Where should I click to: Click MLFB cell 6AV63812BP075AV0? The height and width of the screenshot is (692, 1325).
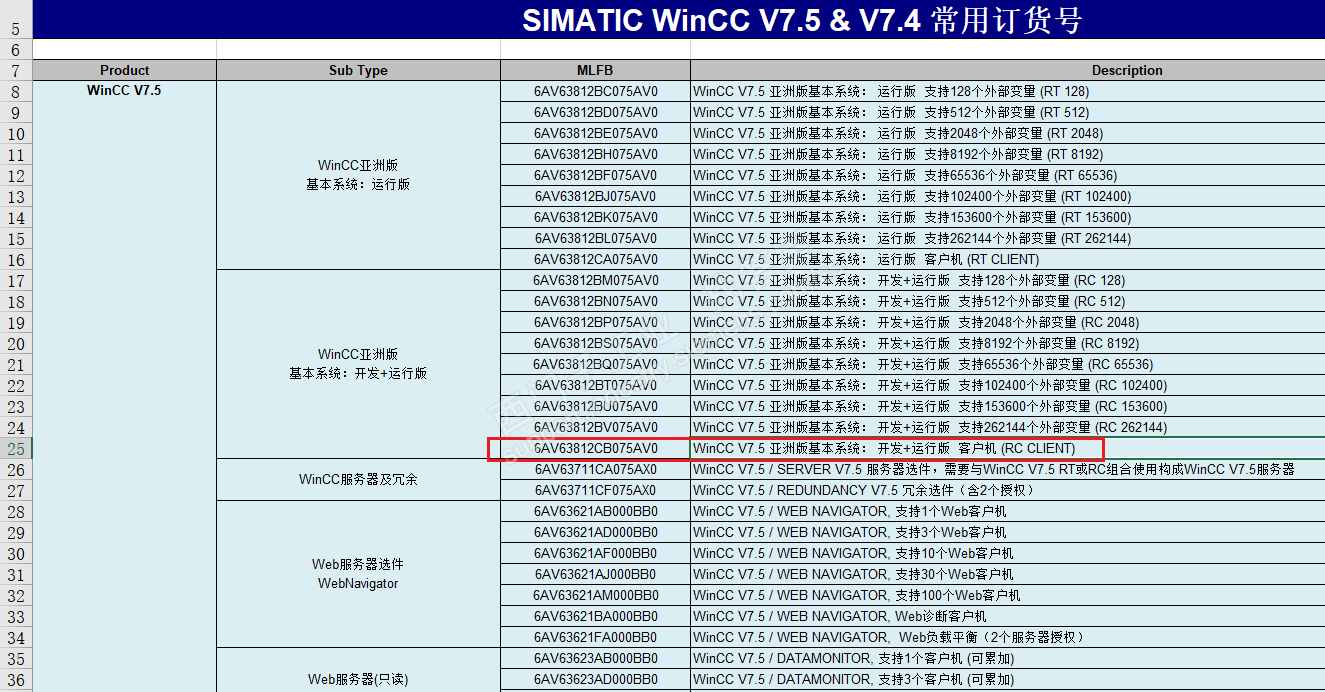595,322
